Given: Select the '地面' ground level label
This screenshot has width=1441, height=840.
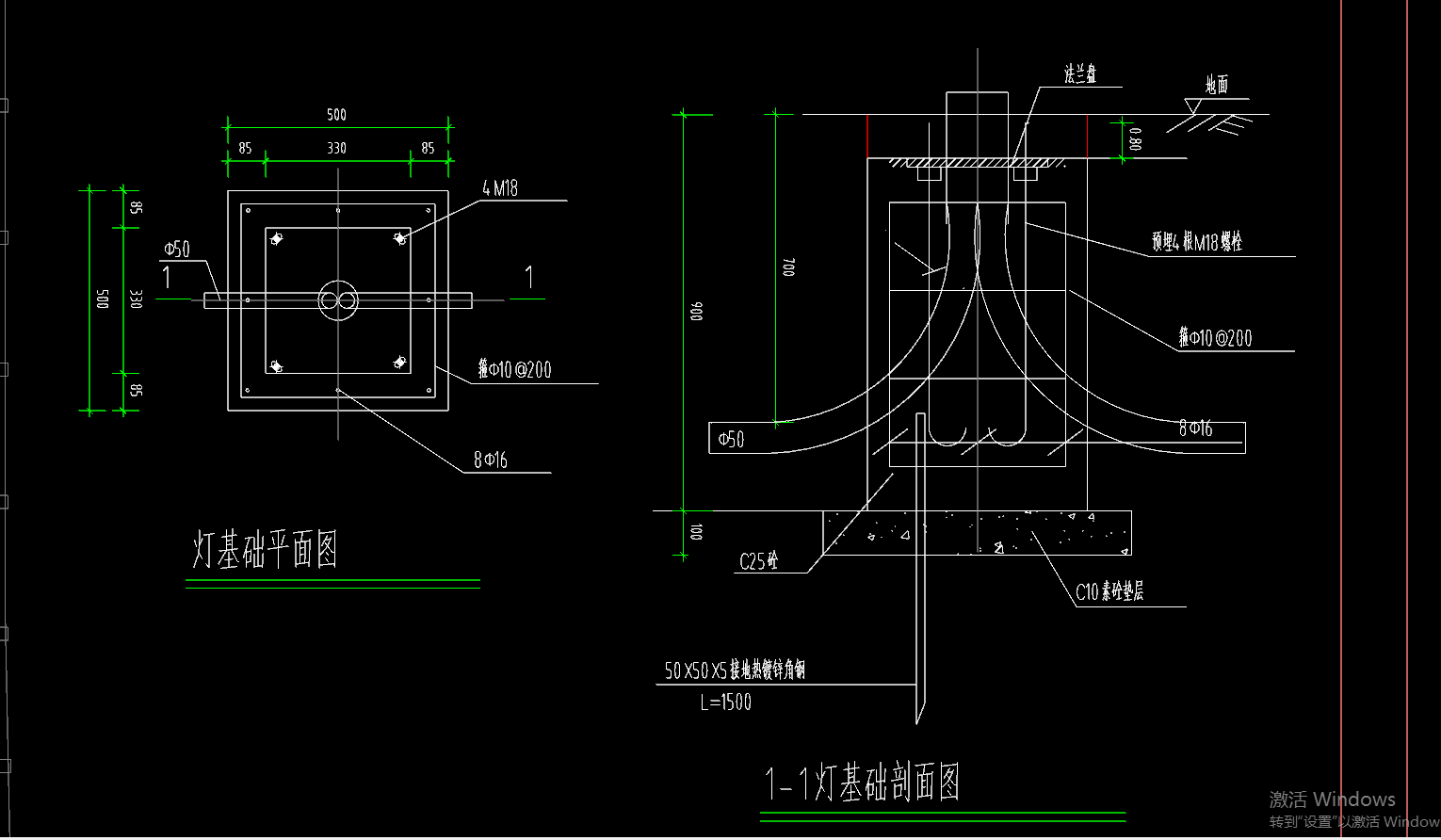Looking at the screenshot, I should (1217, 85).
